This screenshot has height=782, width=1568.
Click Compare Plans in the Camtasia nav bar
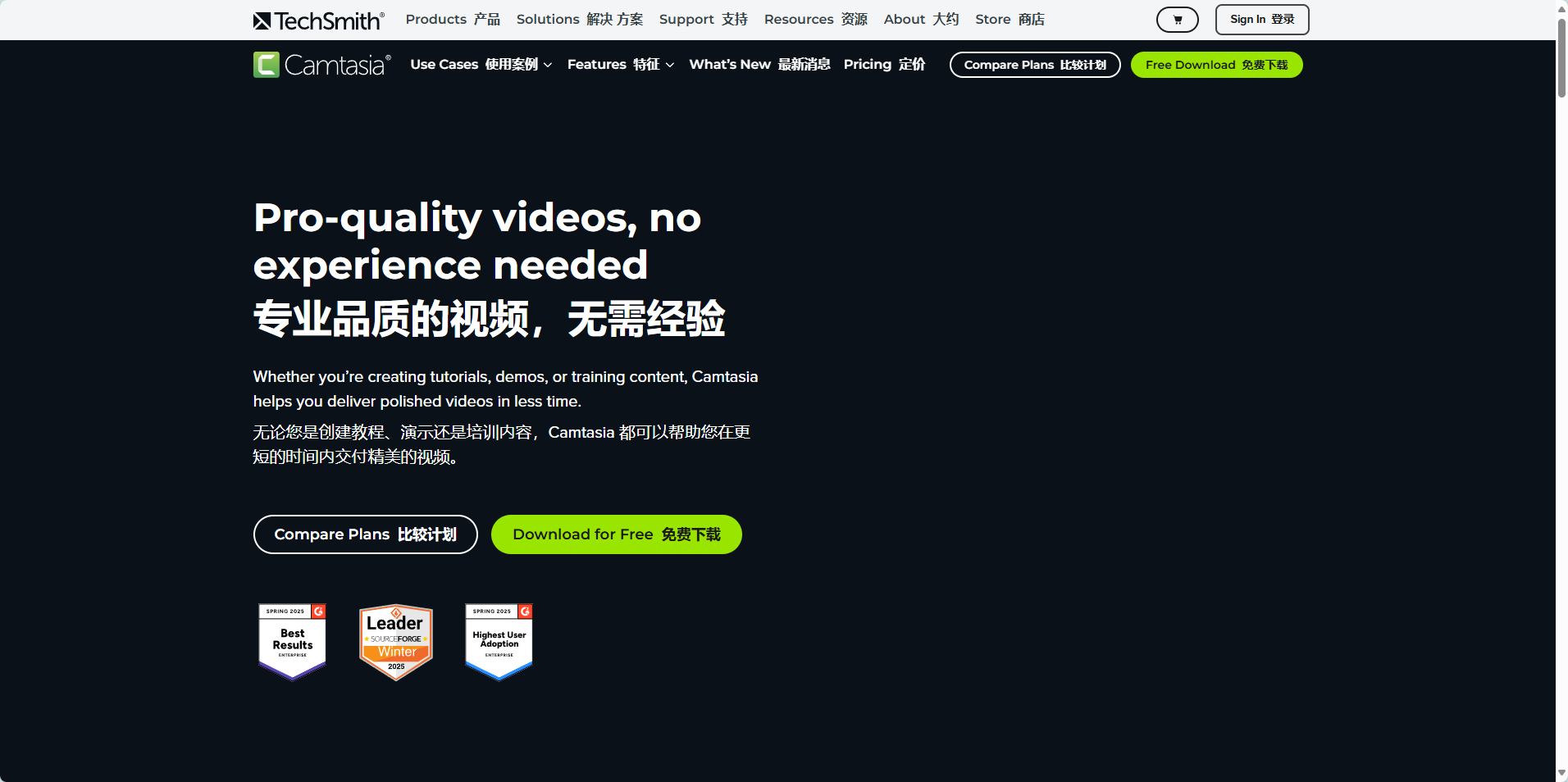1035,65
